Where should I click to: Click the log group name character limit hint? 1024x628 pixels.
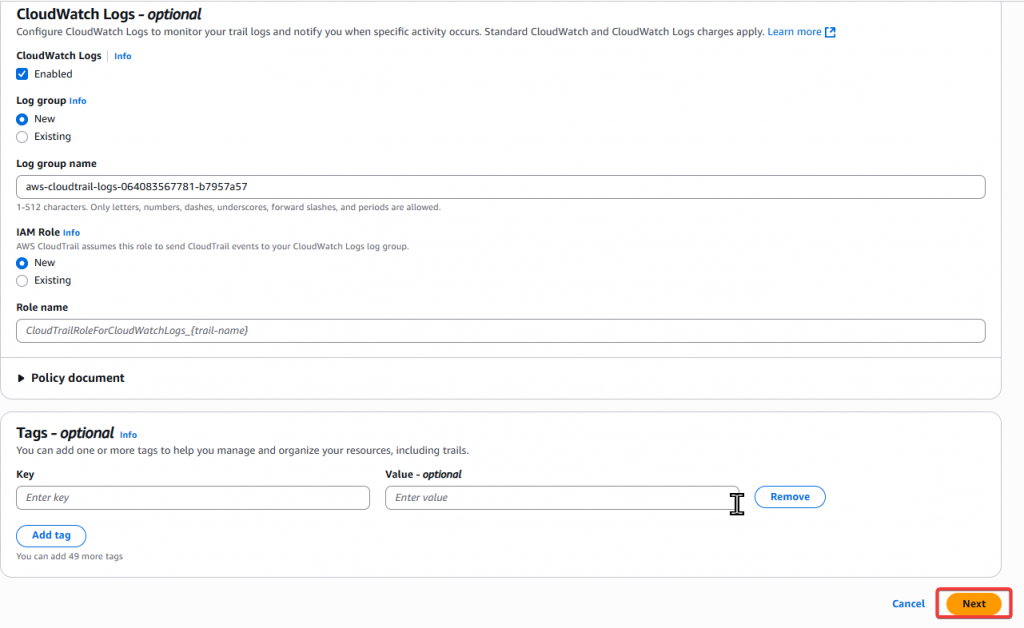coord(229,207)
